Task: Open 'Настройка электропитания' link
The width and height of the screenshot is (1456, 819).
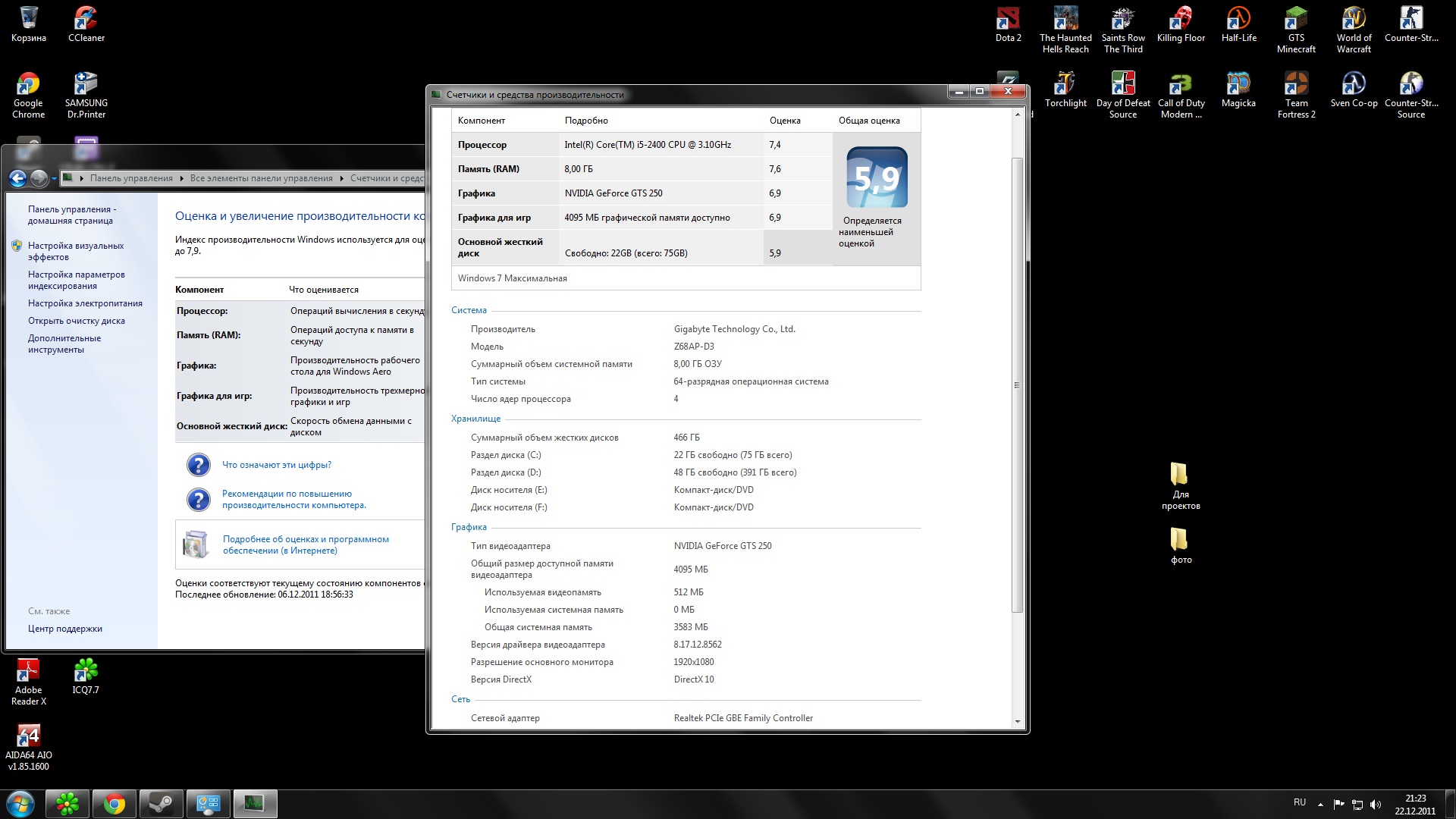Action: (85, 303)
